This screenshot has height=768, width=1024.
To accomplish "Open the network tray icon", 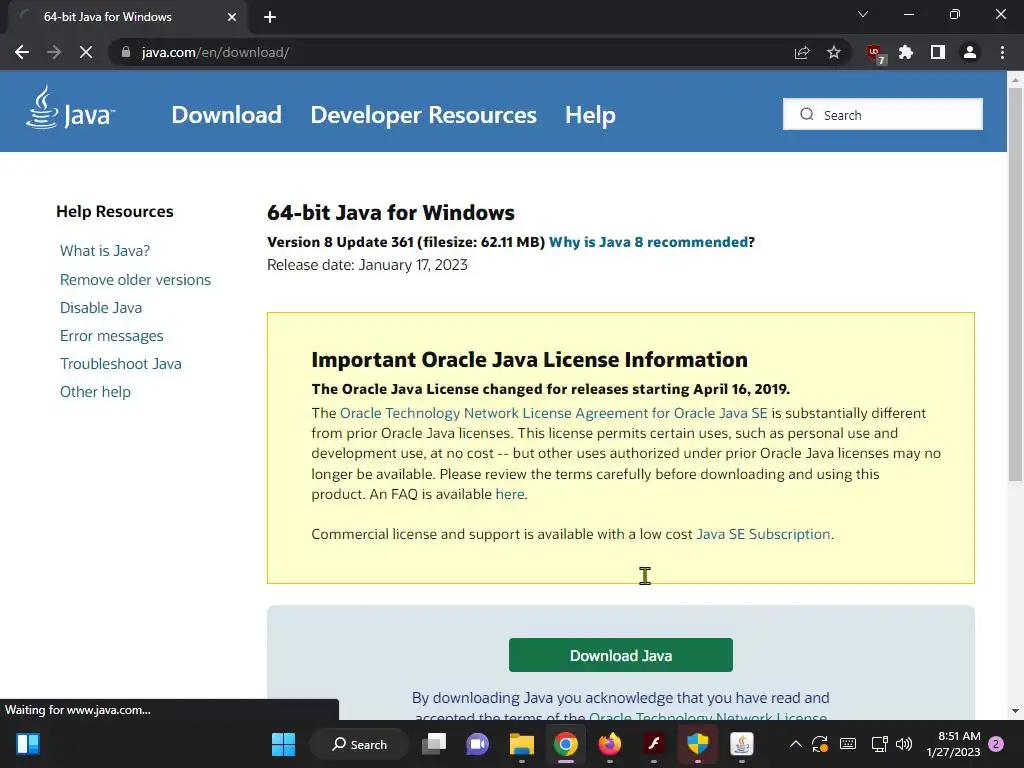I will [x=879, y=744].
